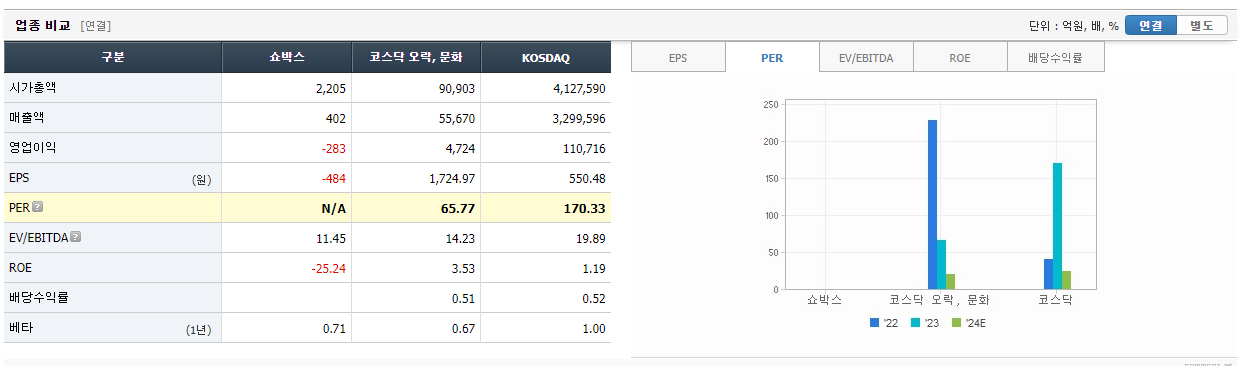Click the '23 bar for 코스닥 in chart
1242x366 pixels.
1057,226
